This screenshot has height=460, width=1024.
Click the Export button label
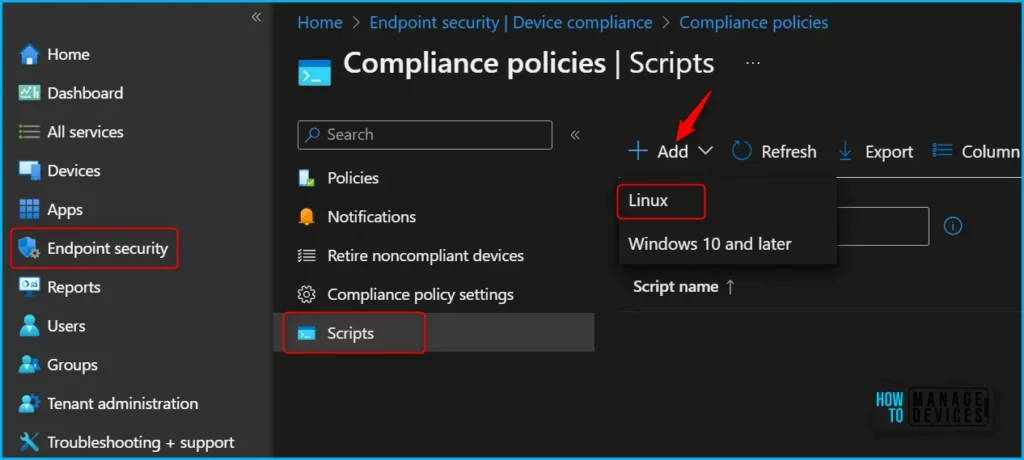point(889,152)
